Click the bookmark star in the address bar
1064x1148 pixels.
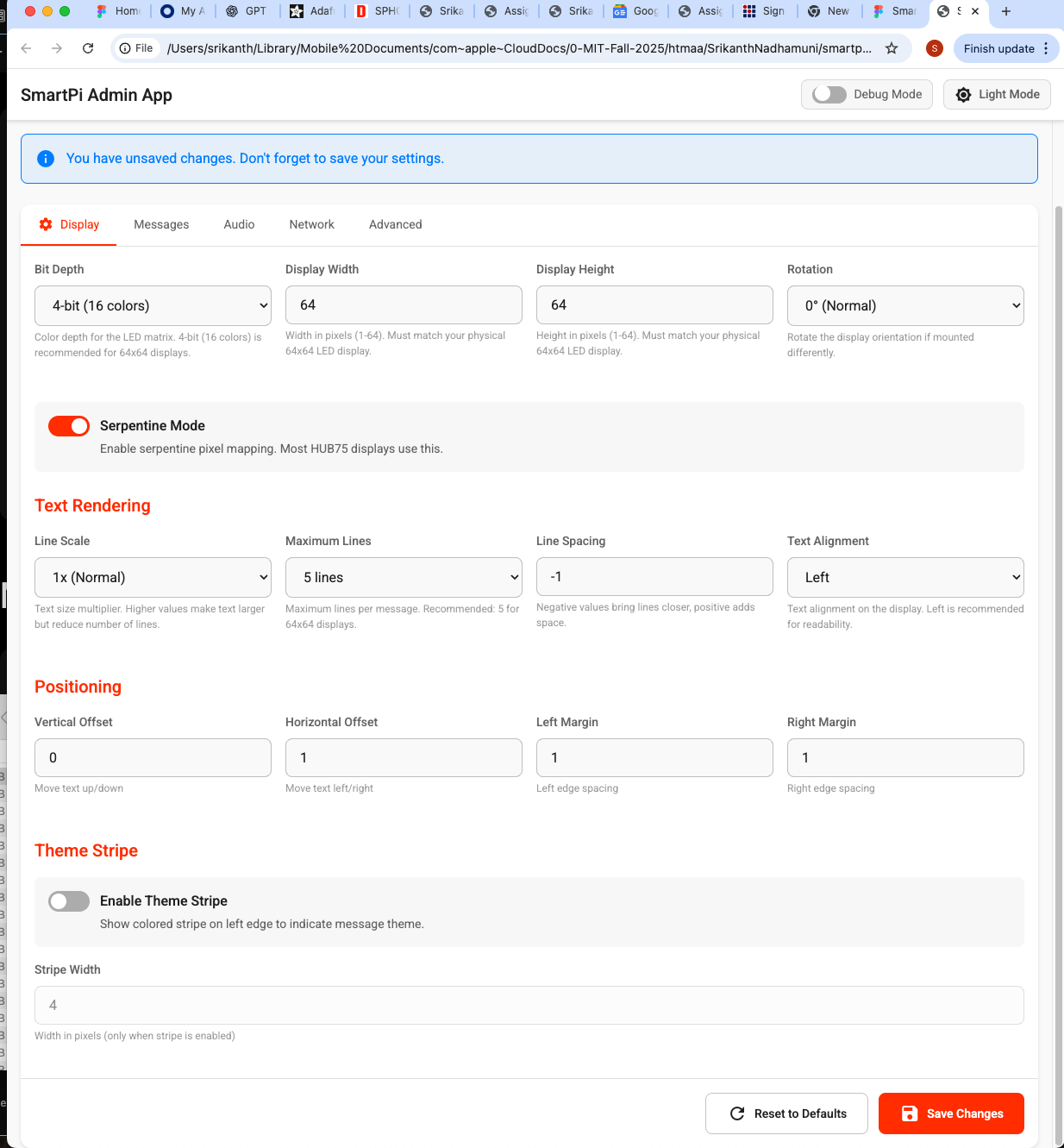pos(892,48)
